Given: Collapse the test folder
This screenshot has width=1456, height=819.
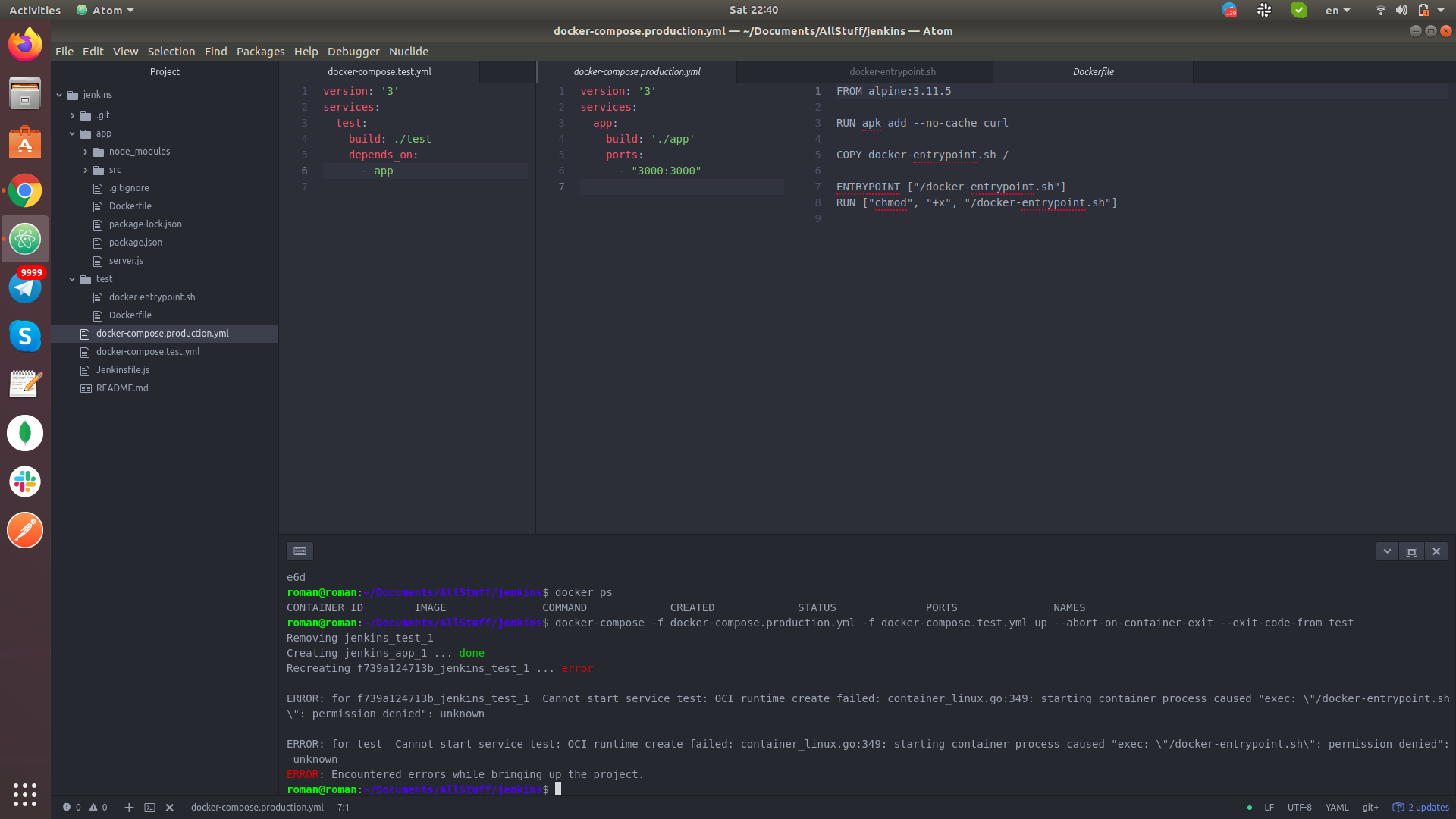Looking at the screenshot, I should point(73,279).
